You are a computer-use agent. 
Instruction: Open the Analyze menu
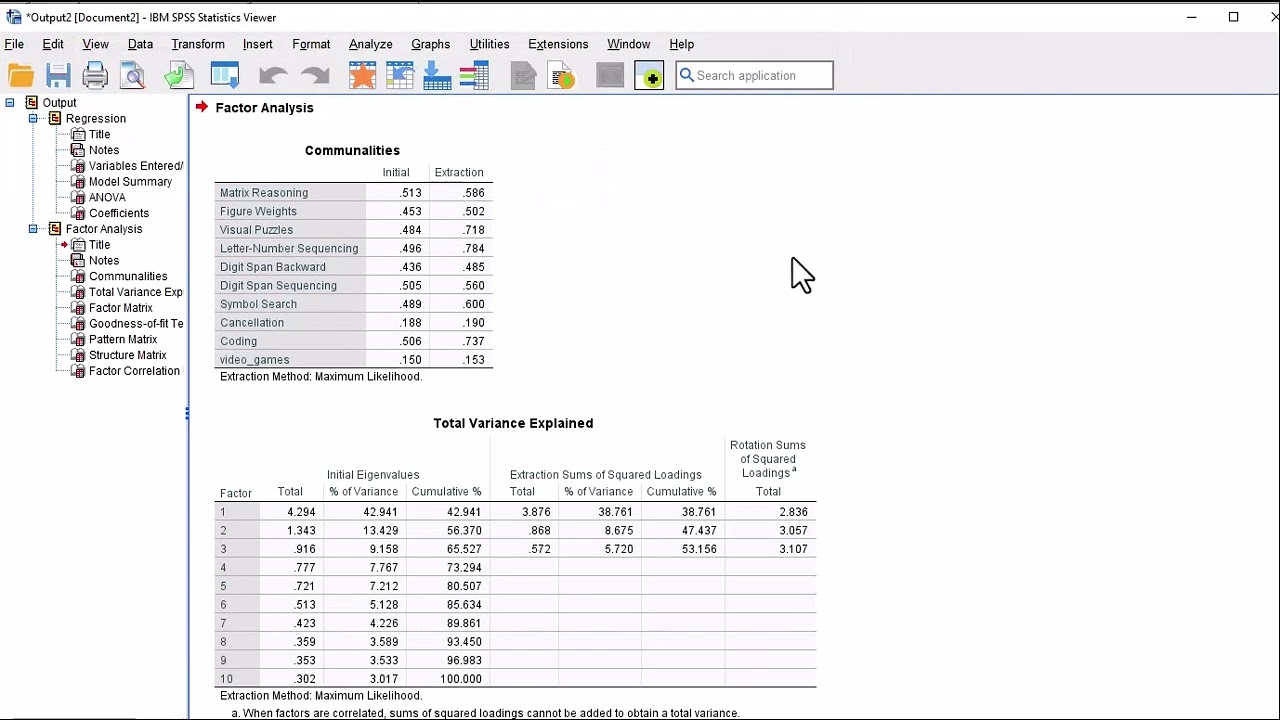point(370,44)
